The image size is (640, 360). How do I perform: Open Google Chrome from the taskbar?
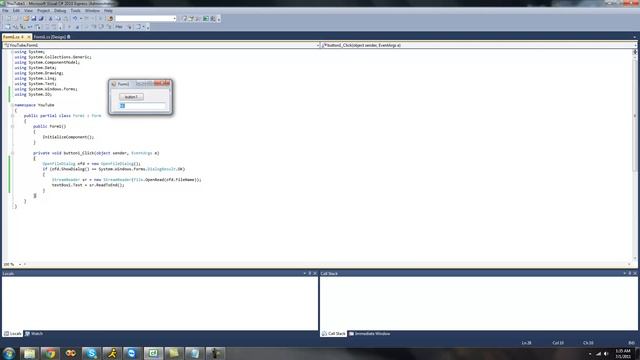coord(50,353)
